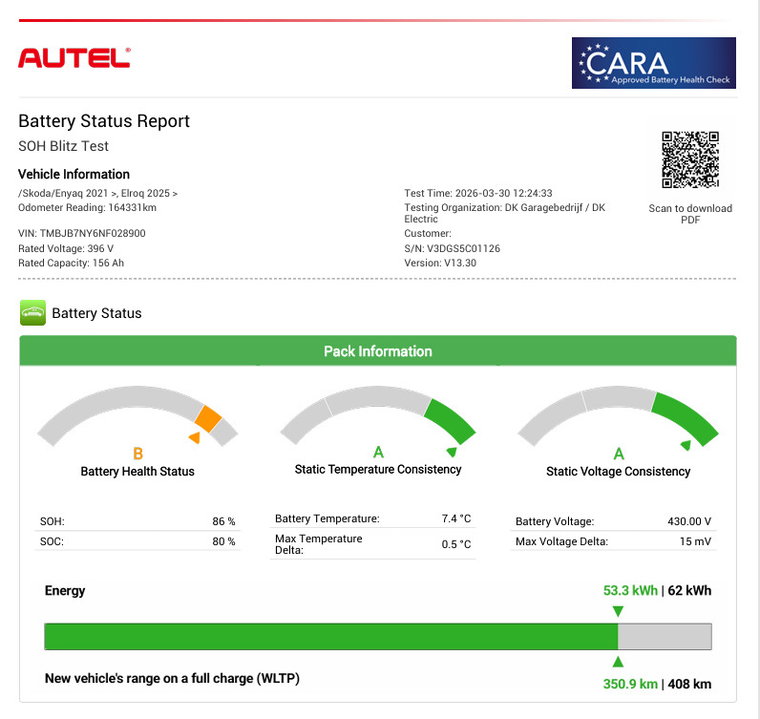Click the 'Static Voltage Consistency' label
This screenshot has width=760, height=719.
pyautogui.click(x=618, y=471)
